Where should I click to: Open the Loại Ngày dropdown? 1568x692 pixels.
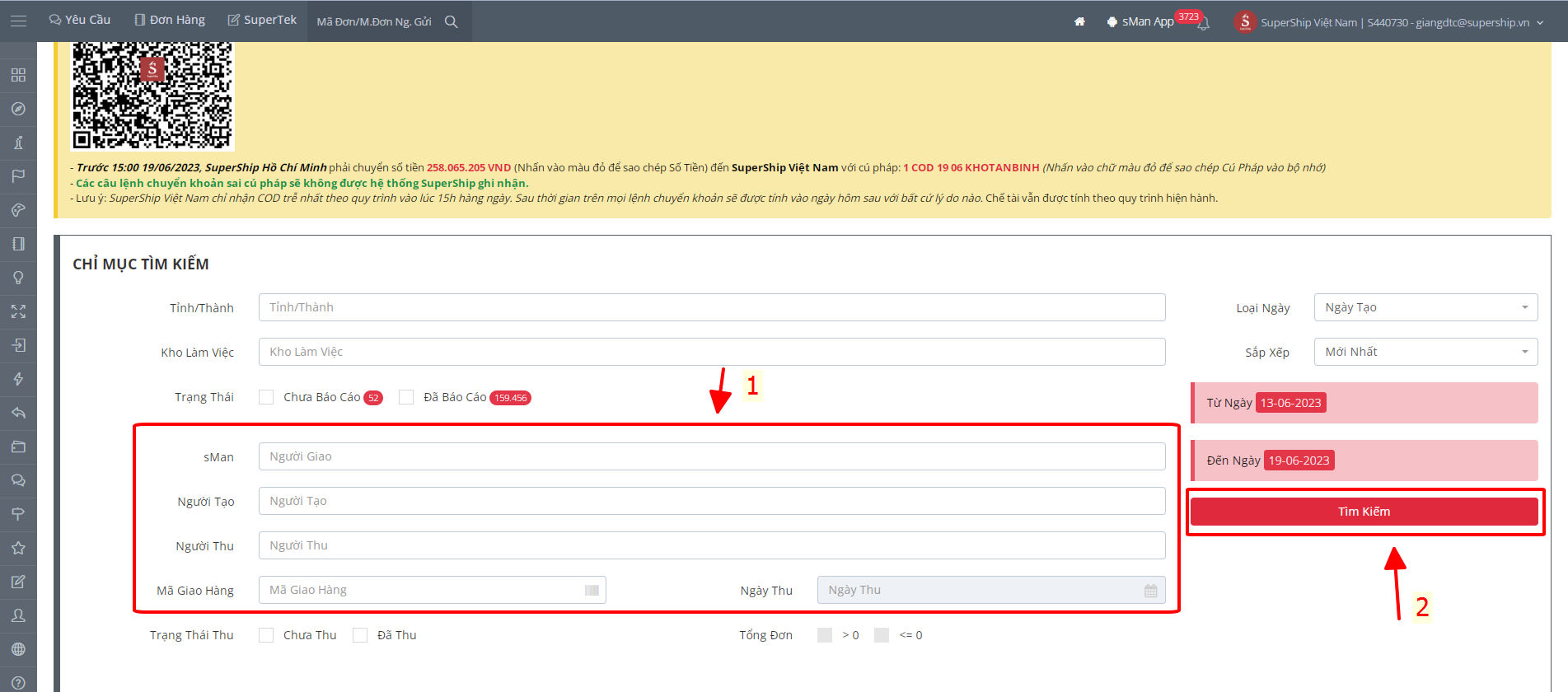[1425, 307]
